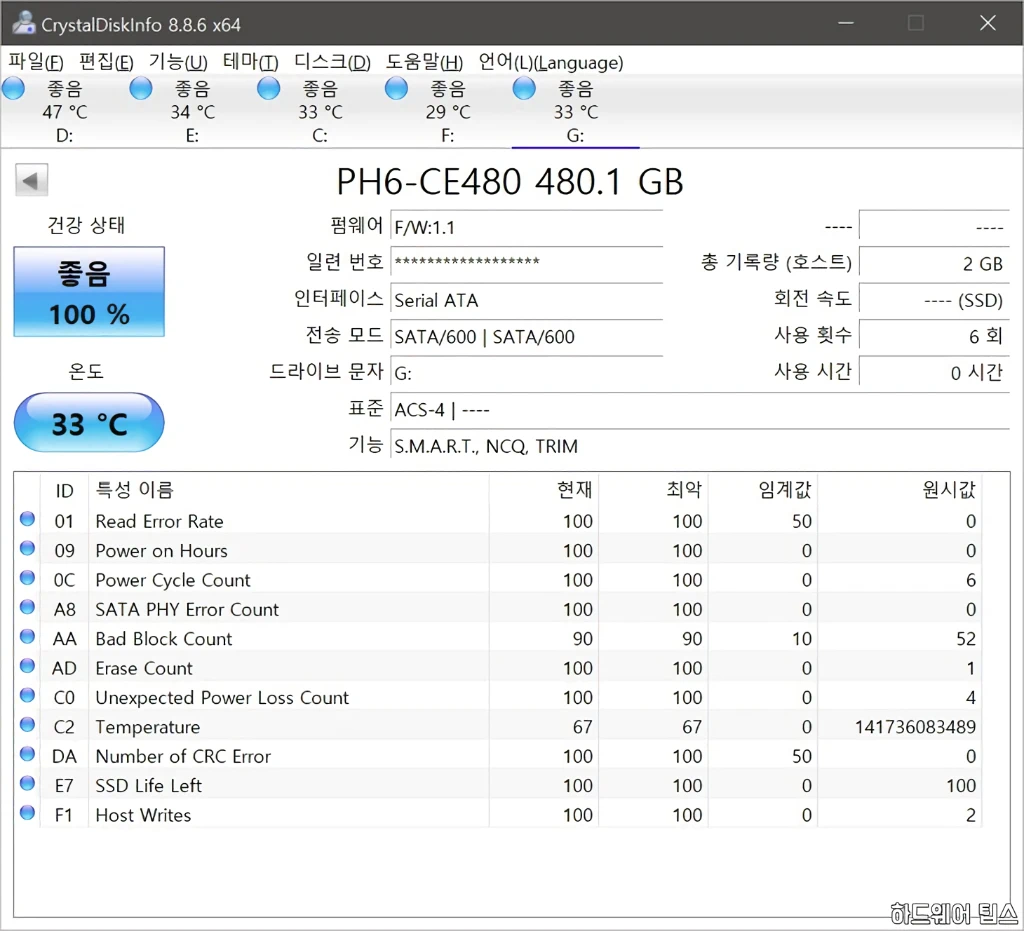Open the 디스크(D) menu
The image size is (1024, 931).
click(x=332, y=62)
